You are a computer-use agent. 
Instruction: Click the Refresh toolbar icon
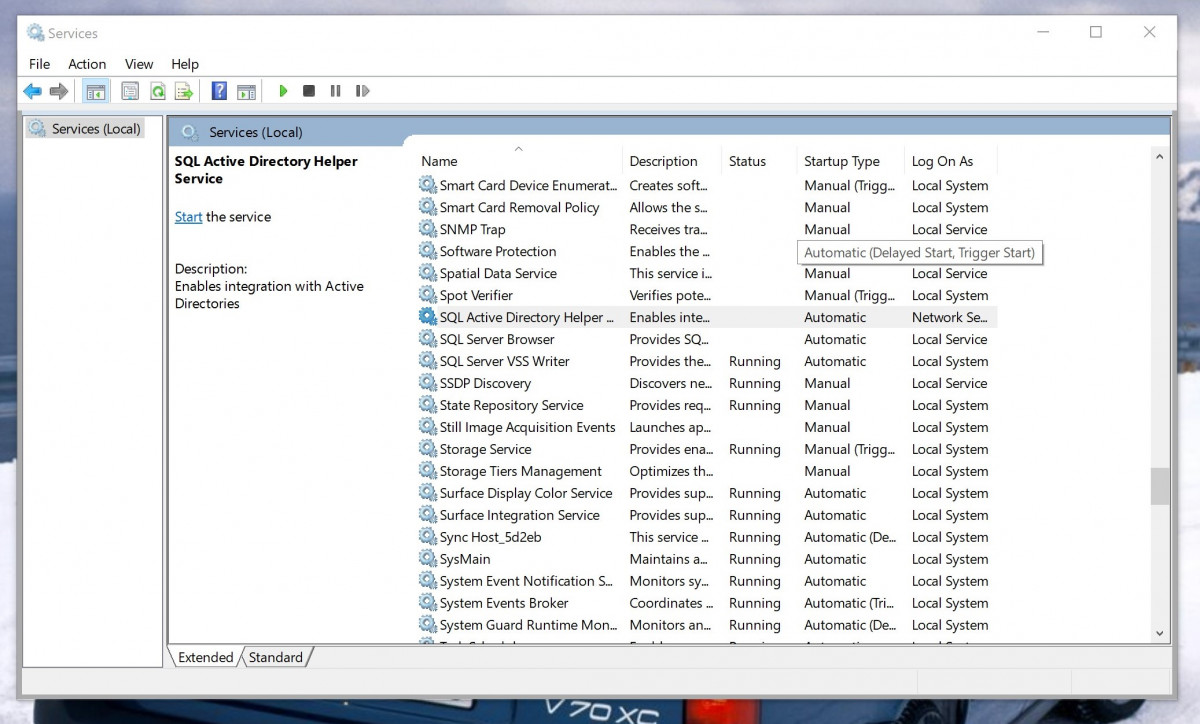coord(157,91)
